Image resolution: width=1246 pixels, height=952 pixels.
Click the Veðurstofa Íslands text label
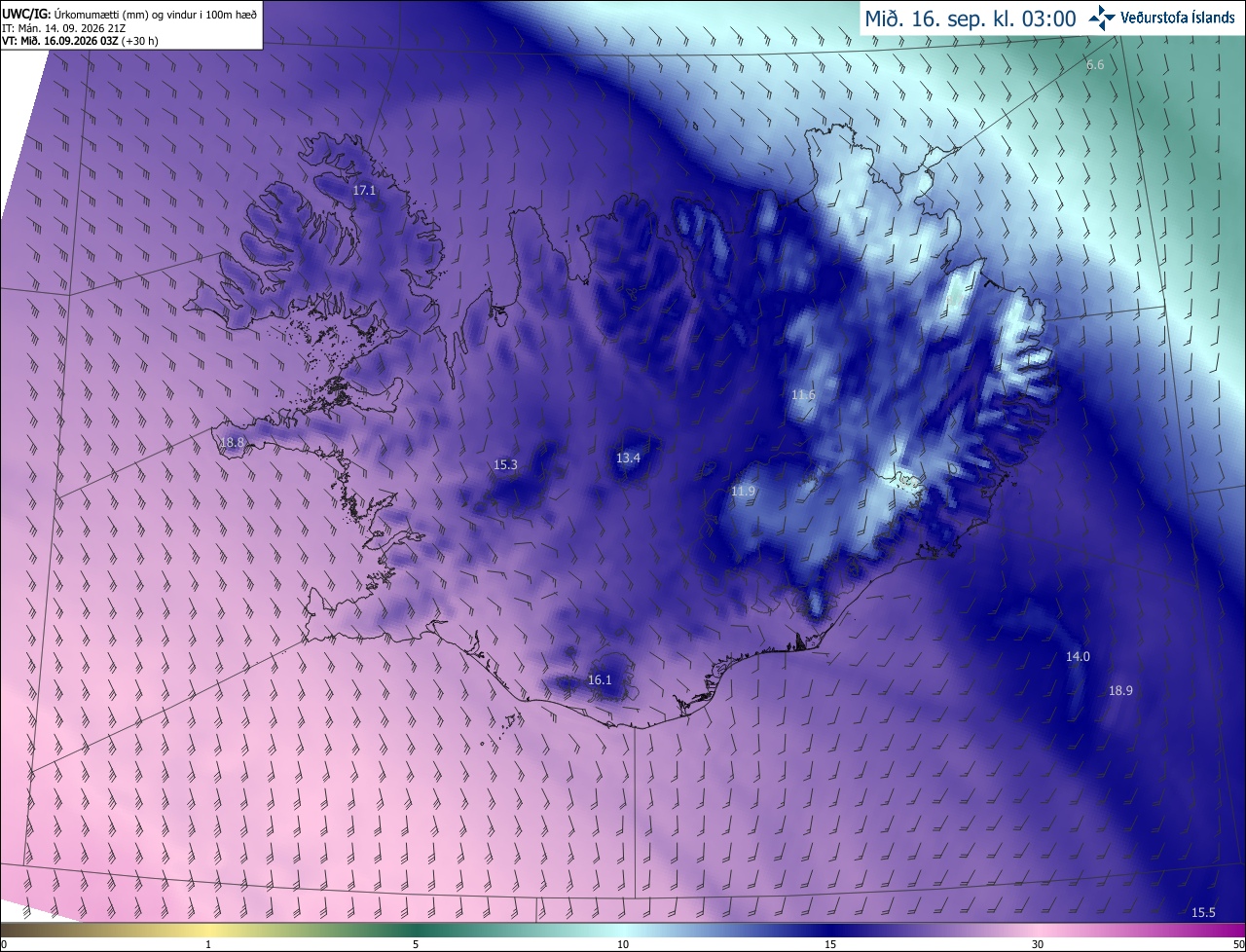1178,18
